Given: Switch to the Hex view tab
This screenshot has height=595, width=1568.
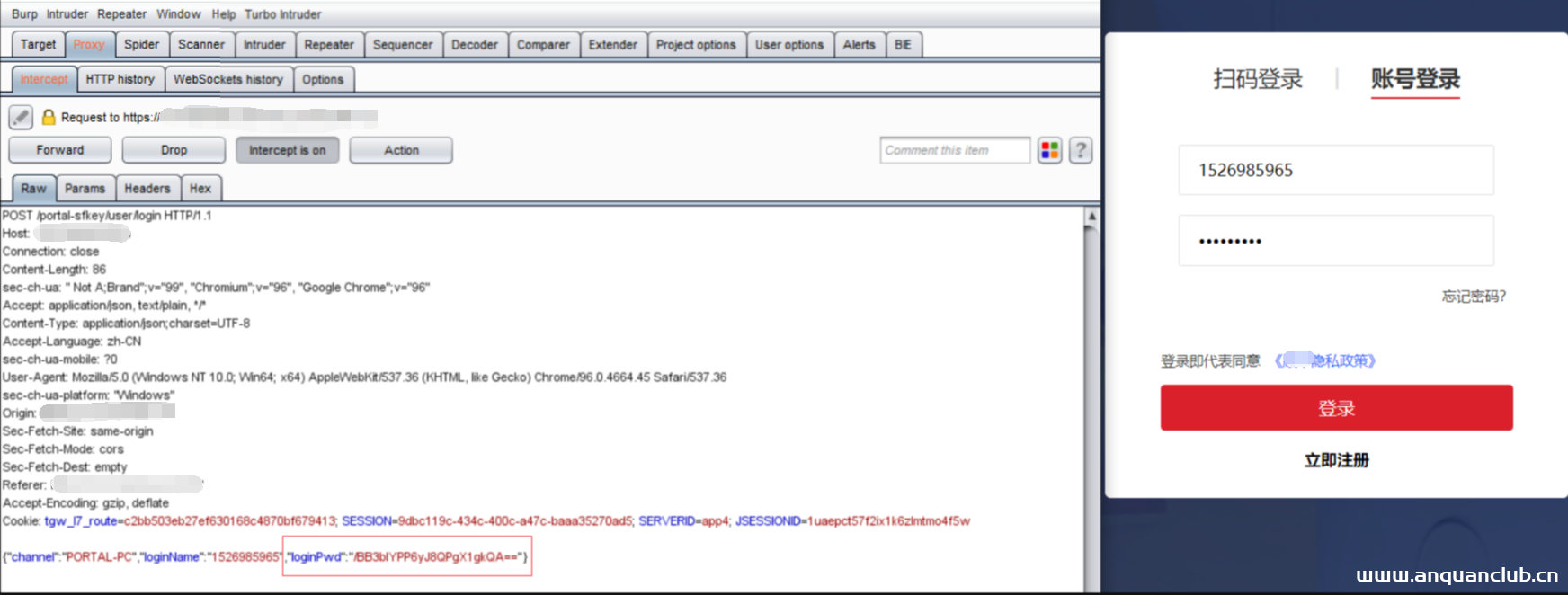Looking at the screenshot, I should pos(200,189).
